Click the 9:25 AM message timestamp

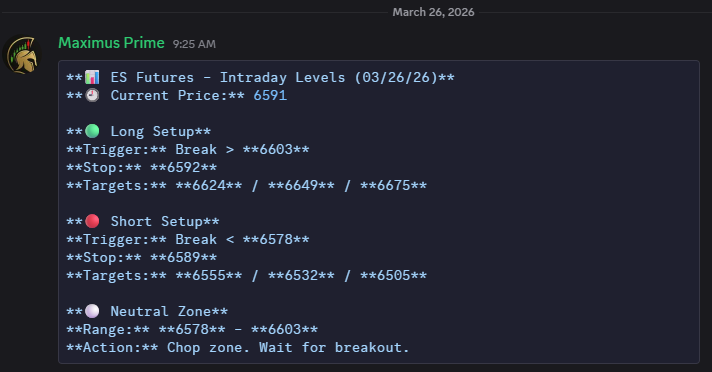[x=194, y=44]
